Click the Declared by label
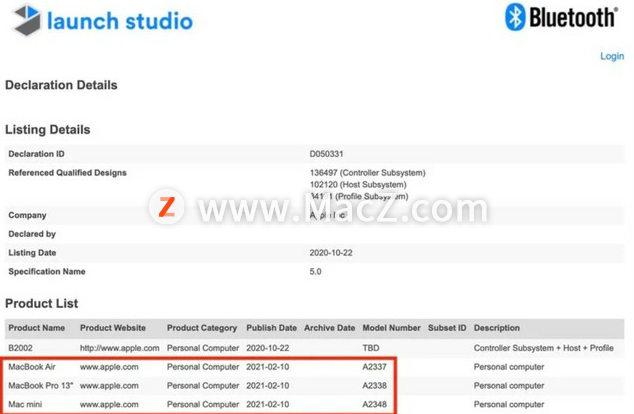 click(x=32, y=234)
